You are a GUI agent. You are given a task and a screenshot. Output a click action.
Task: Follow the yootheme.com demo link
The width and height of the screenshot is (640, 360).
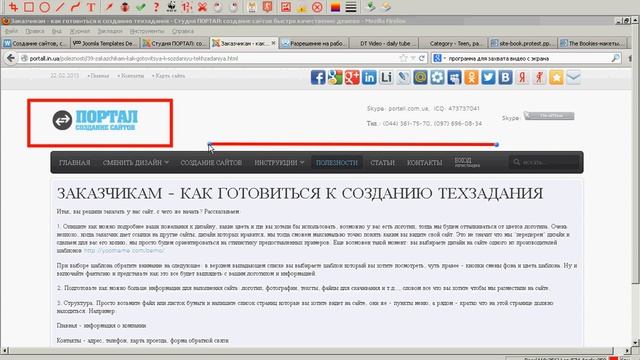coord(124,251)
